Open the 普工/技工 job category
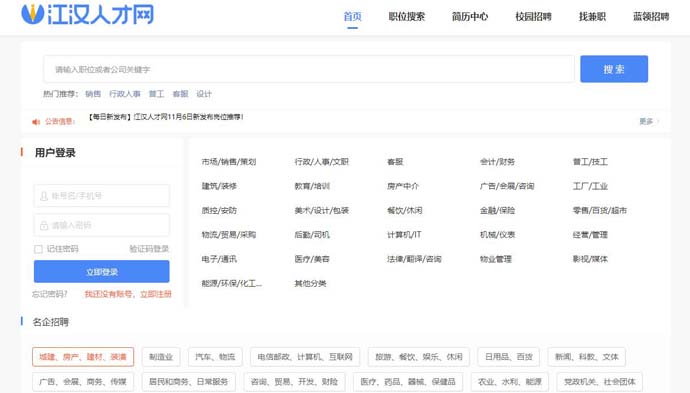The image size is (690, 393). [590, 162]
